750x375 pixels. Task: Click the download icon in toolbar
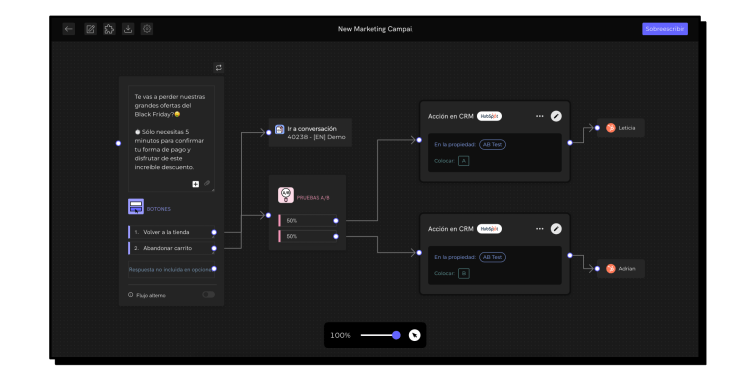coord(128,29)
